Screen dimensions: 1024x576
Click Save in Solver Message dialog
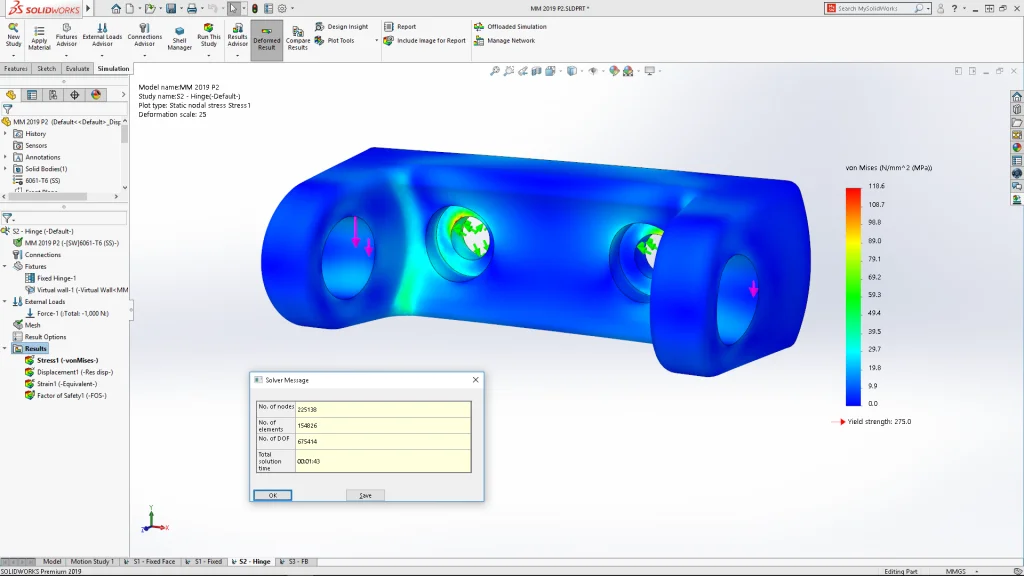(x=365, y=496)
